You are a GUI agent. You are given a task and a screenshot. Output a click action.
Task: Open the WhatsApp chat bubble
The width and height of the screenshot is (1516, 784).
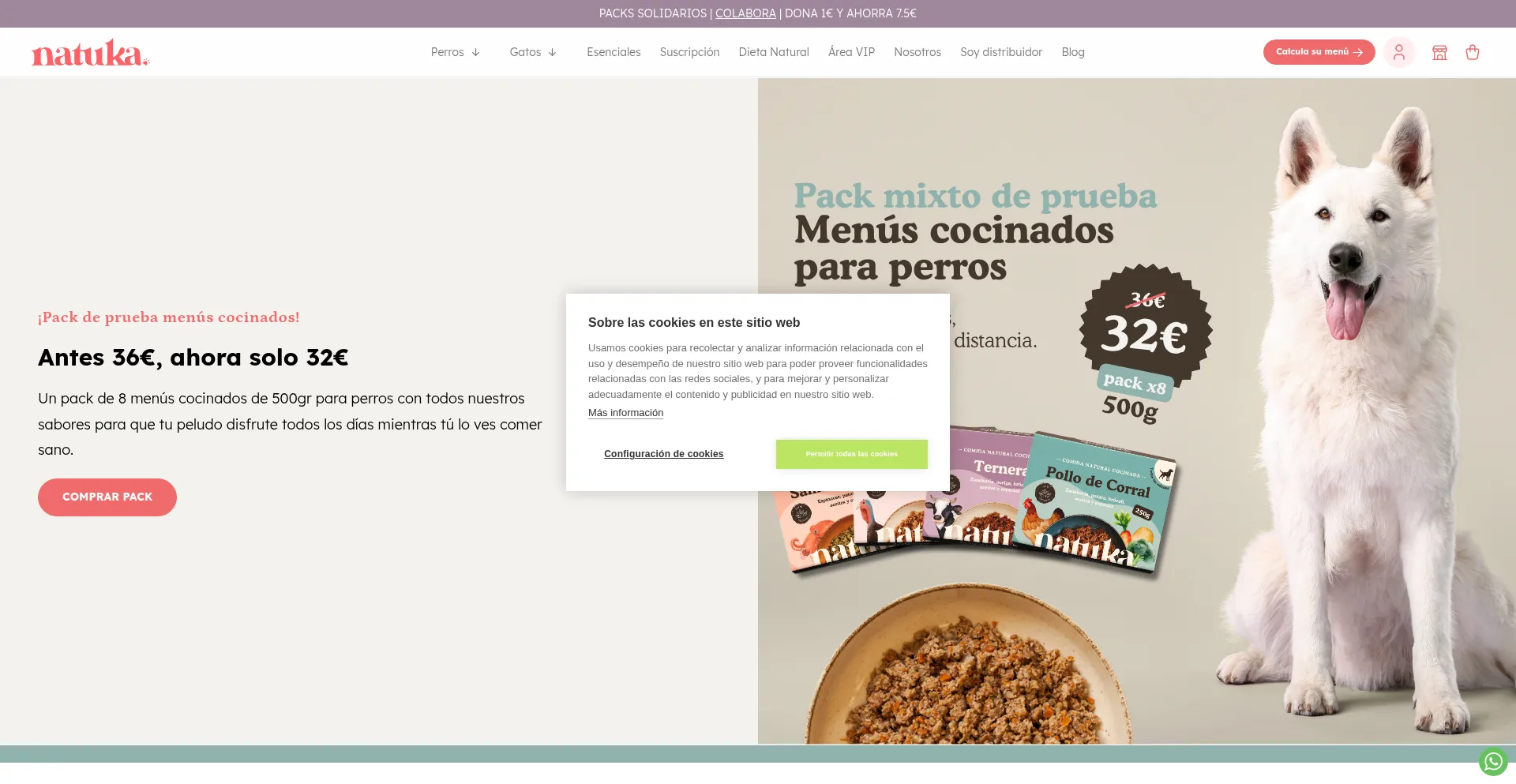point(1492,761)
